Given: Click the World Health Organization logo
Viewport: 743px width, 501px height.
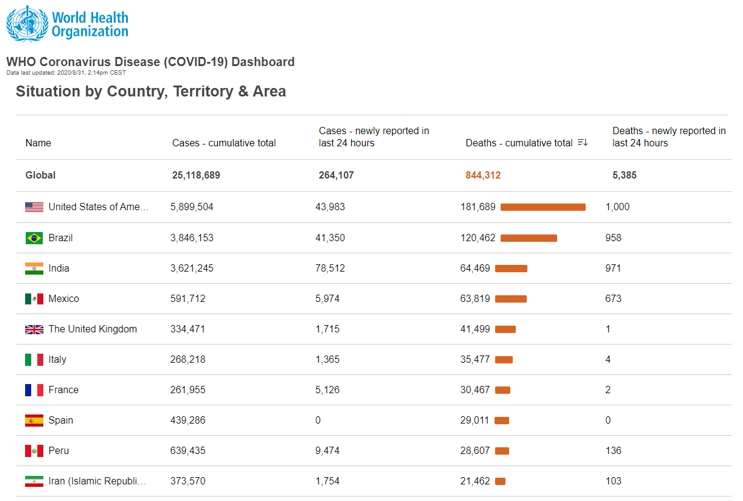Looking at the screenshot, I should (x=68, y=23).
